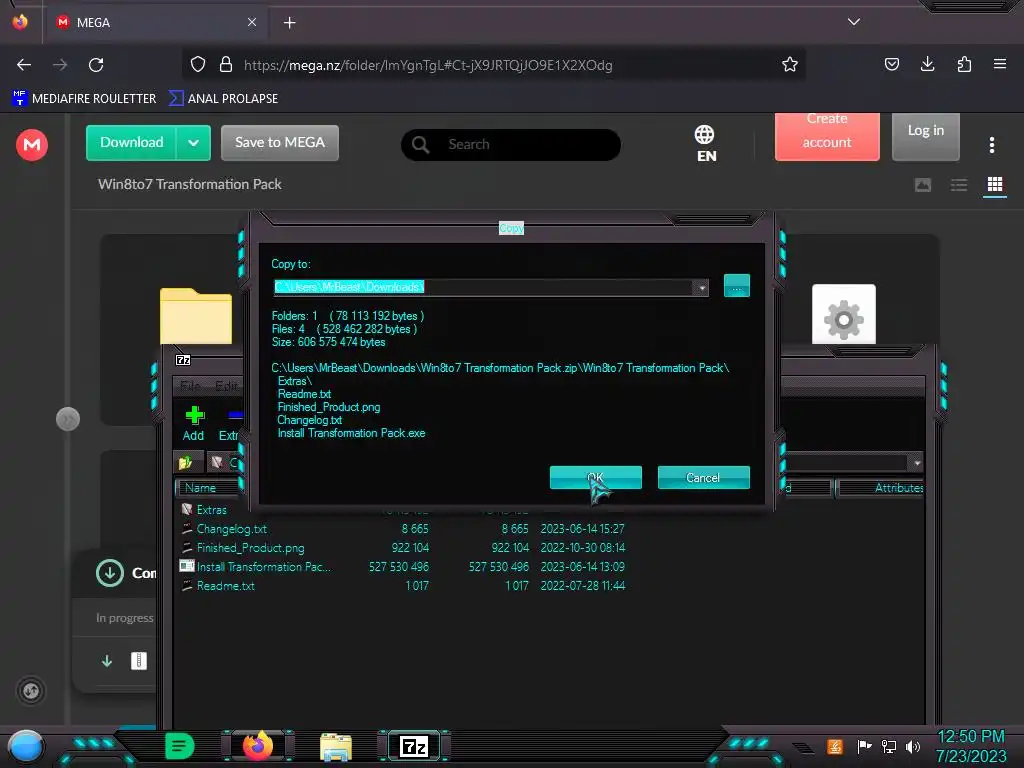Open Firefox shield tracking protection
This screenshot has width=1024, height=768.
198,64
